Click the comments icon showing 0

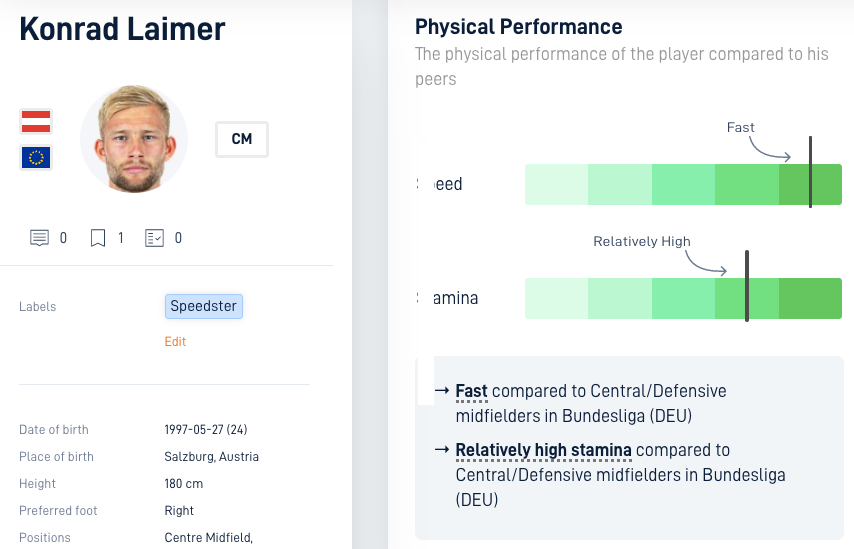tap(39, 238)
